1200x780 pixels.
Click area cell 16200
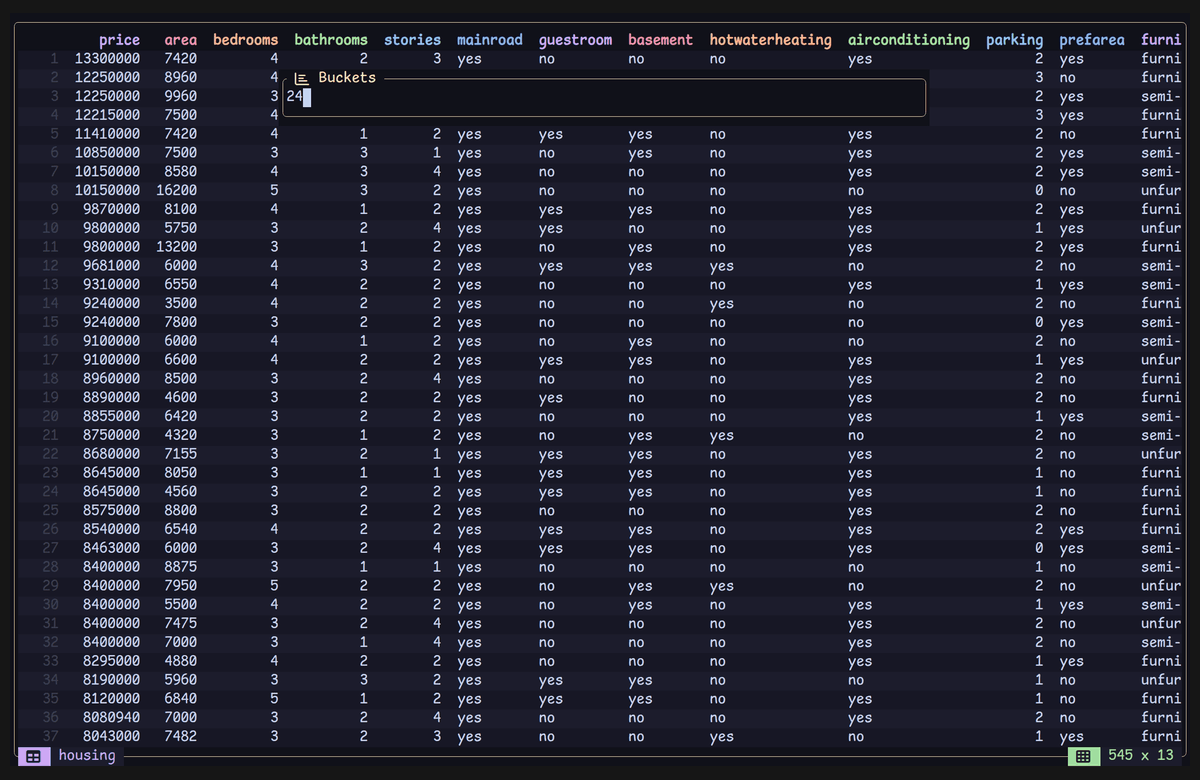pos(177,190)
